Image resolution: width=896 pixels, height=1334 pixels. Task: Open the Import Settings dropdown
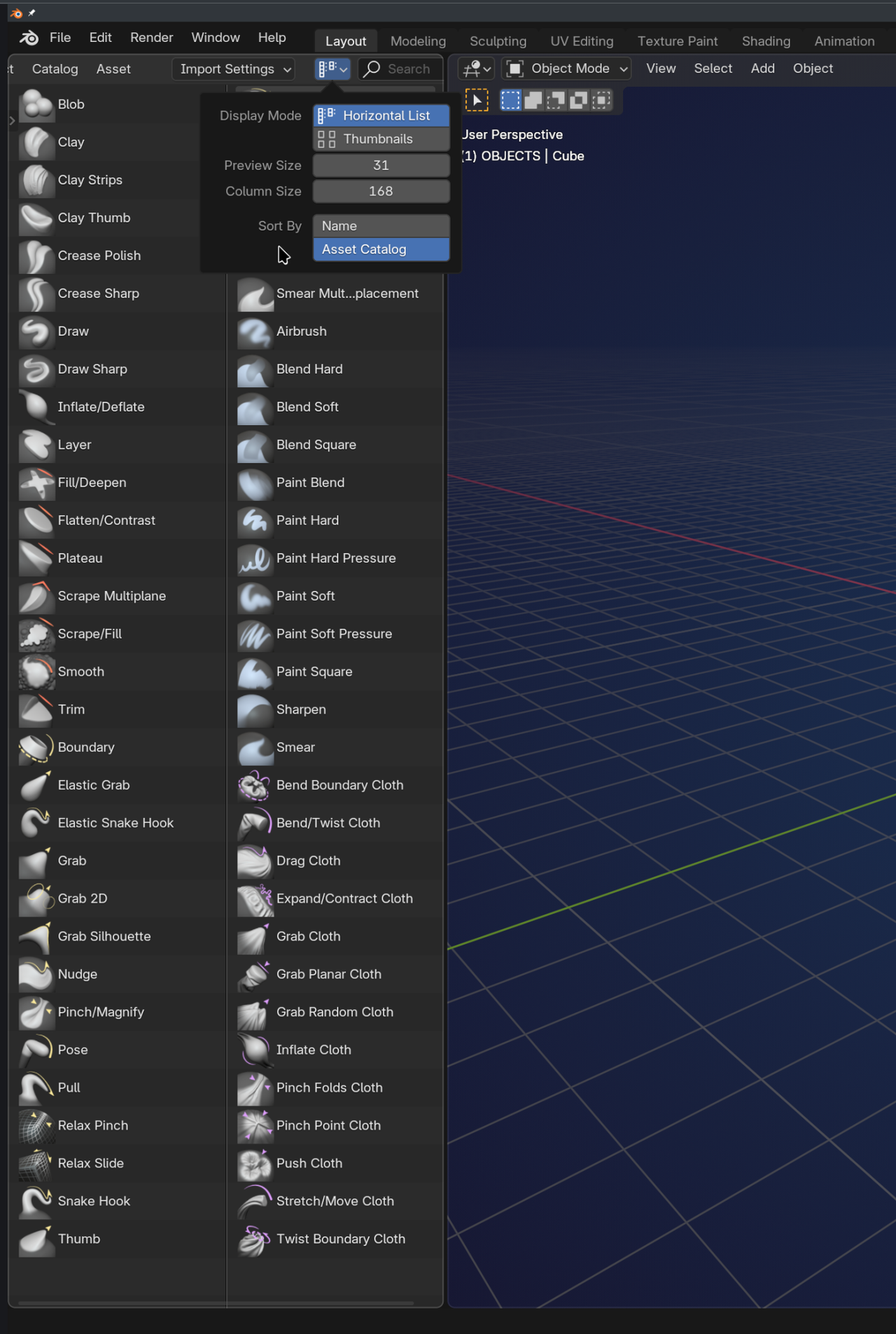tap(234, 69)
